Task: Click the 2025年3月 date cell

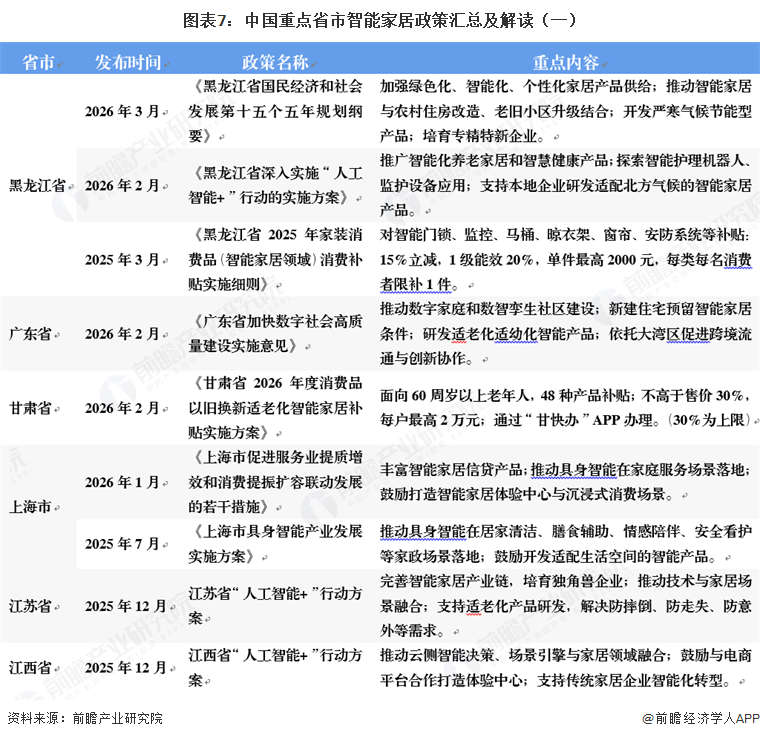Action: 122,260
